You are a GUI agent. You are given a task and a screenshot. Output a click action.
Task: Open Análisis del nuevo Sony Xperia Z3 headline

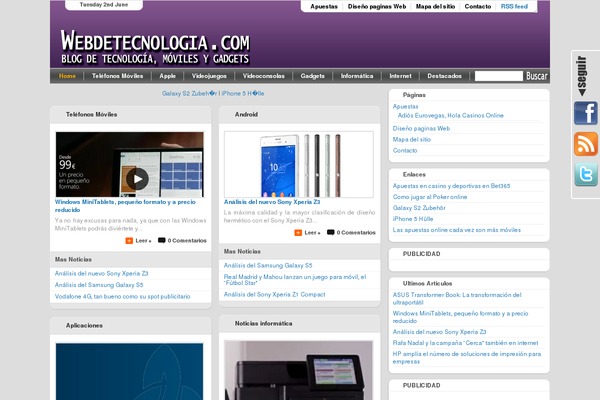272,202
